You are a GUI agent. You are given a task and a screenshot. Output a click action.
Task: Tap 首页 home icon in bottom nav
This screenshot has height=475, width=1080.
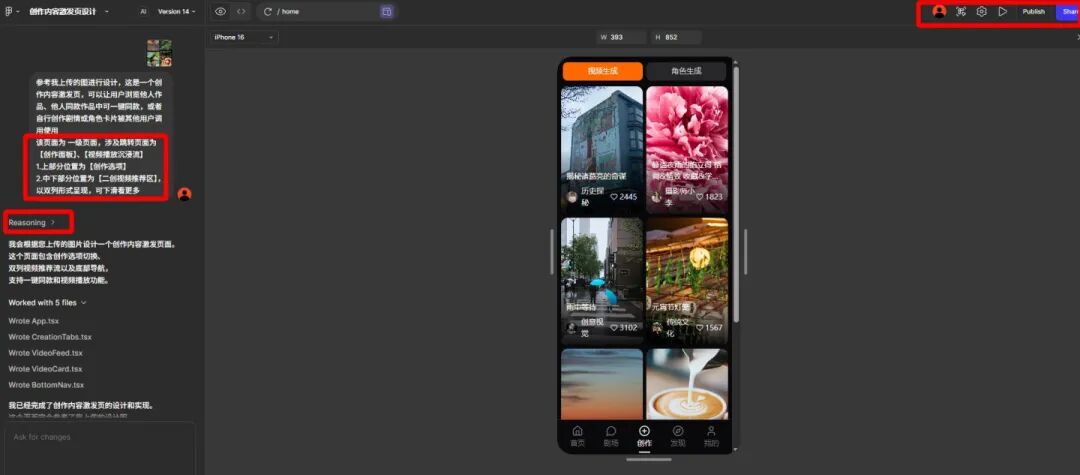(x=577, y=431)
